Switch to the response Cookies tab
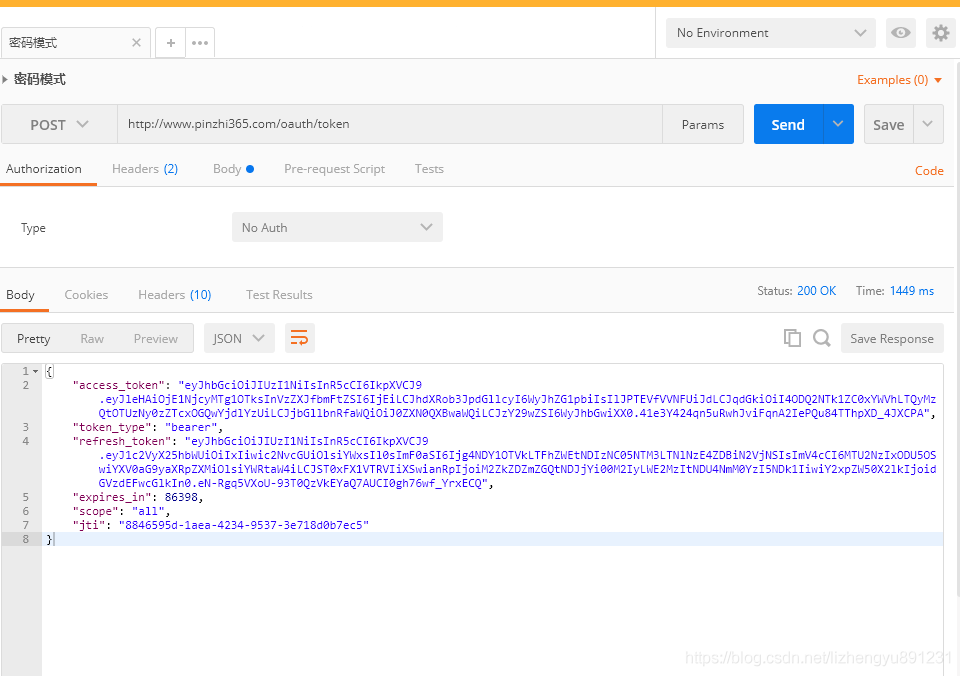 86,295
